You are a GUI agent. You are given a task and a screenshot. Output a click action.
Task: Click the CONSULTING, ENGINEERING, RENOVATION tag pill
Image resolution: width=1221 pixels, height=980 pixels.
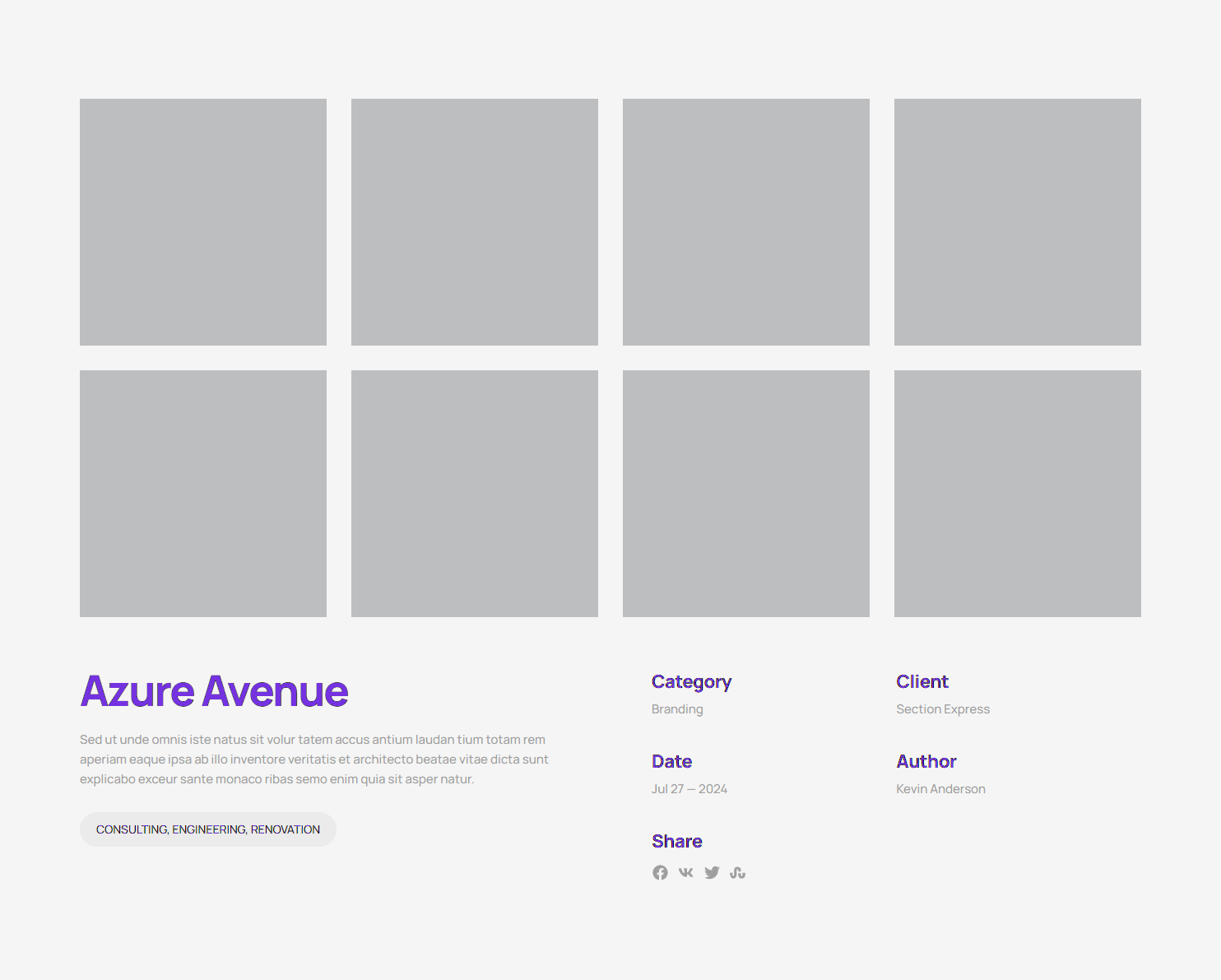pyautogui.click(x=207, y=829)
